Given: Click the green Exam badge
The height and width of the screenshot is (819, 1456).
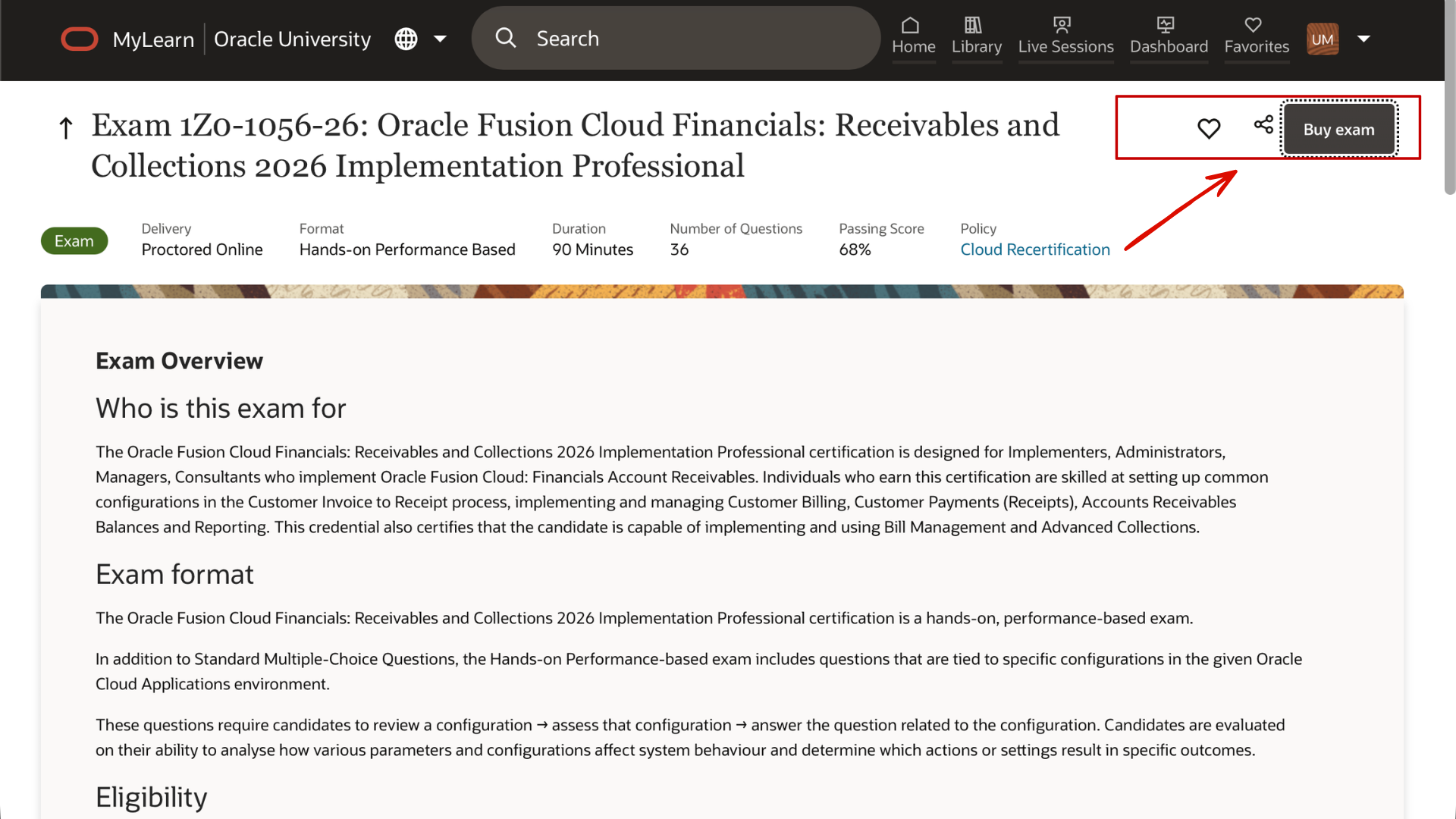Looking at the screenshot, I should (74, 240).
